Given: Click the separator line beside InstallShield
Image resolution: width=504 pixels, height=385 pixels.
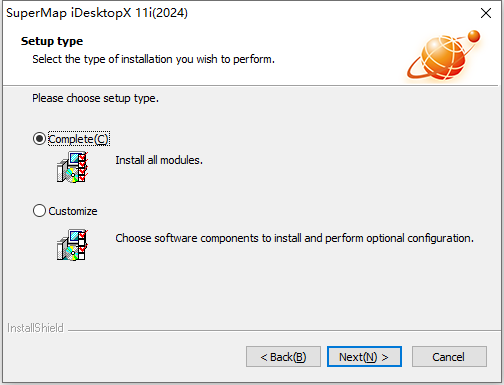Looking at the screenshot, I should point(284,331).
